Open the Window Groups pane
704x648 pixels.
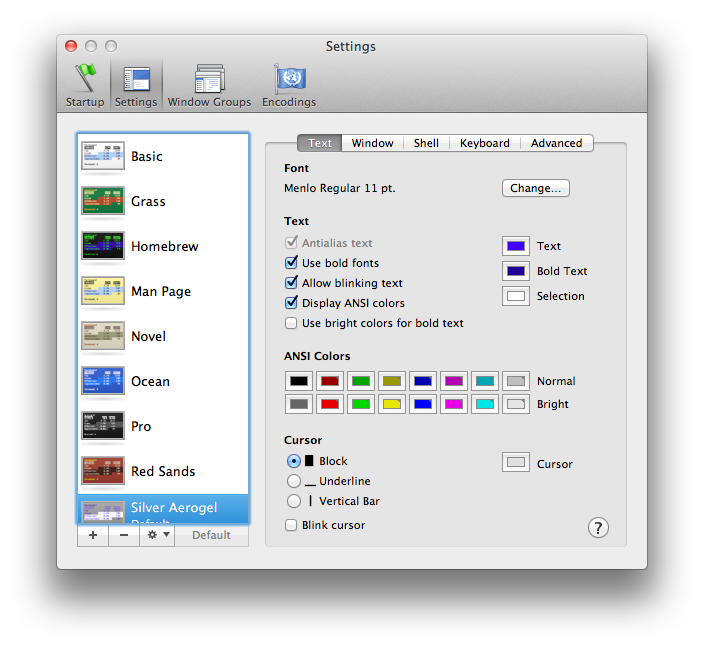(209, 85)
